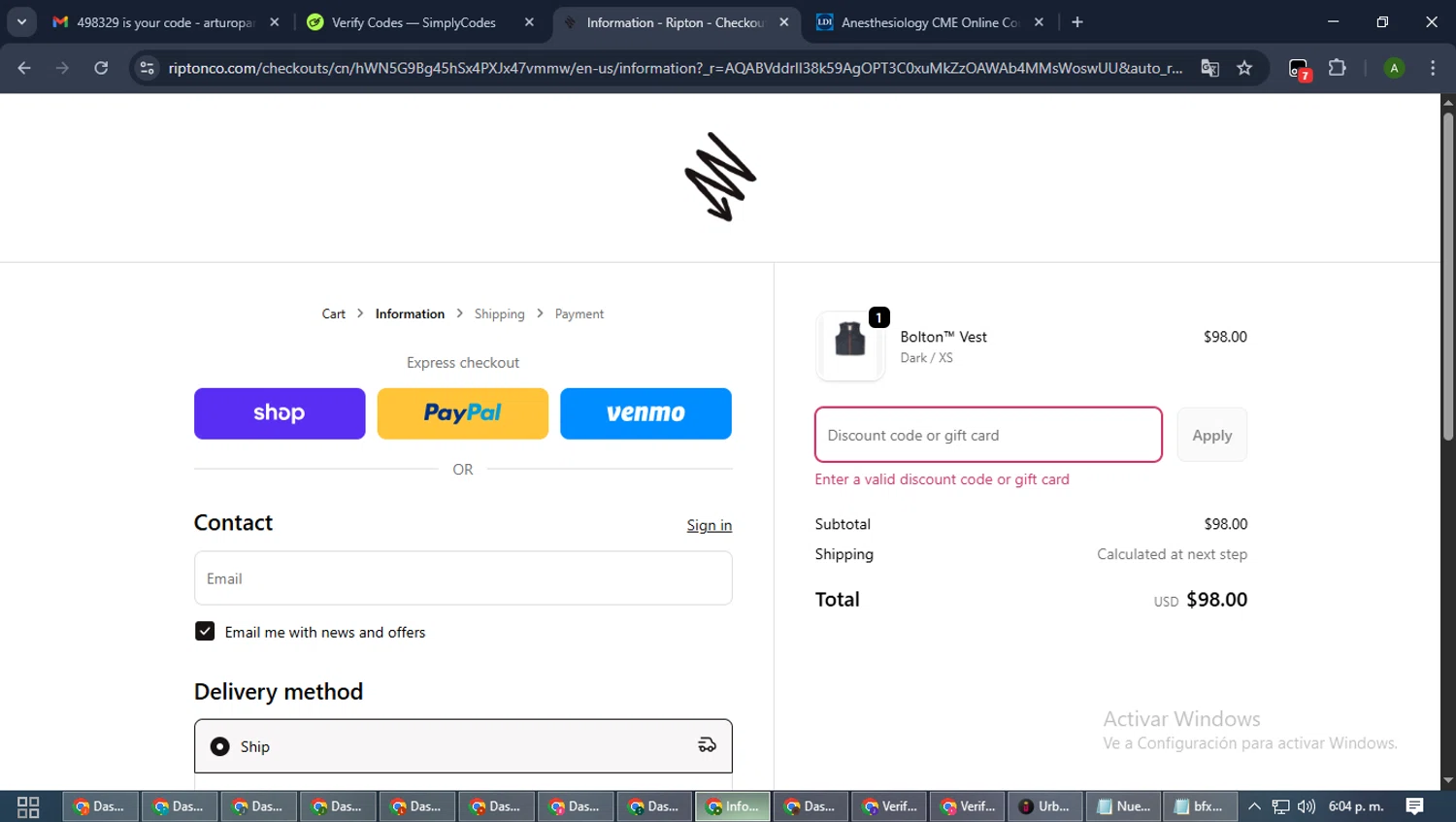Open the Chrome profile avatar A

1394,68
